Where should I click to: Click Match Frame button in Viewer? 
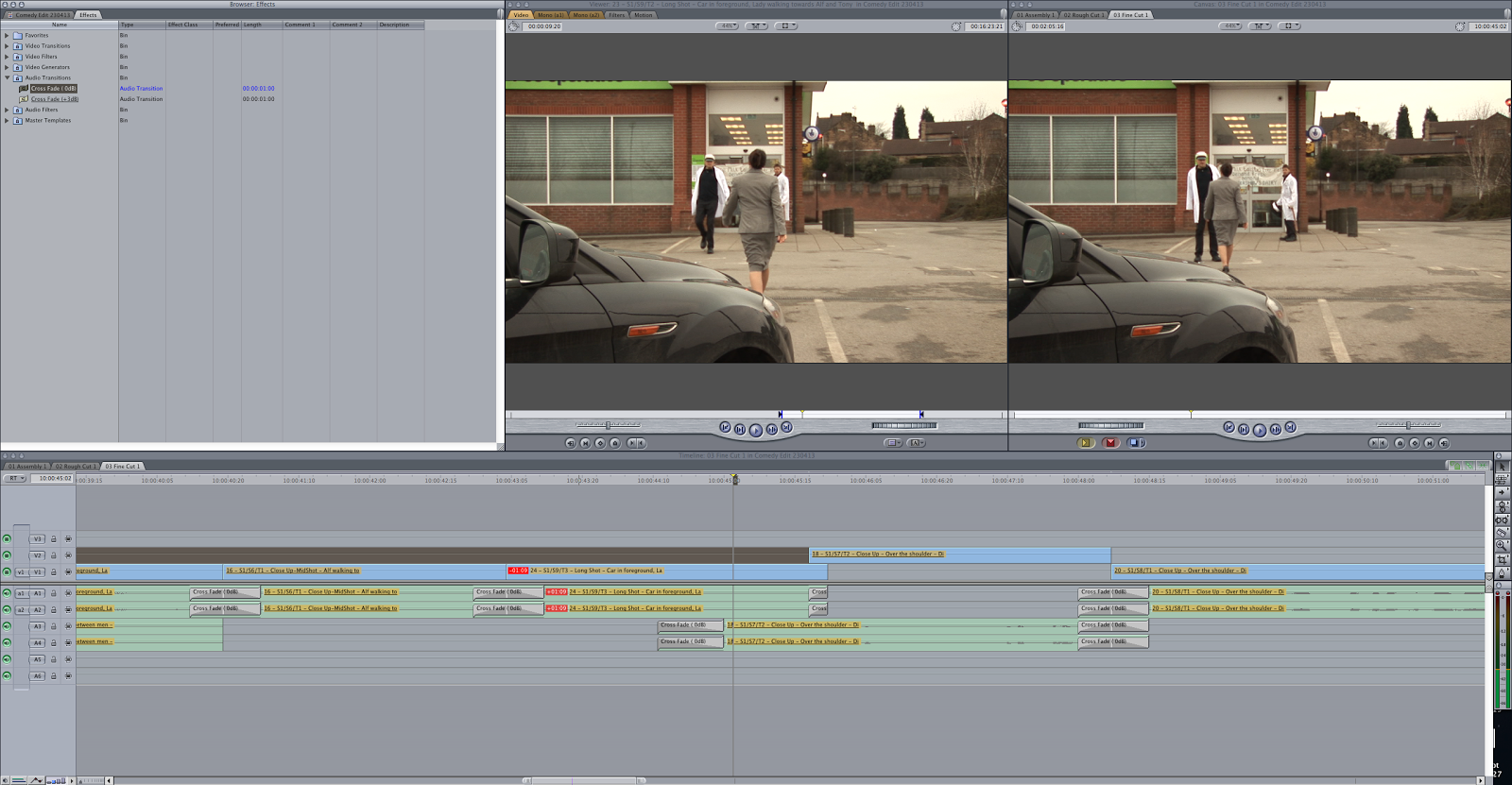click(570, 443)
